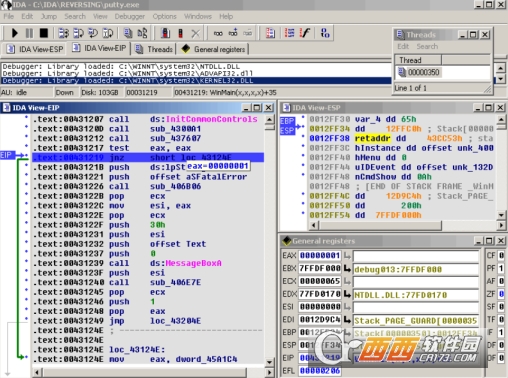Start the process with the play button
508x378 pixels.
pos(14,33)
